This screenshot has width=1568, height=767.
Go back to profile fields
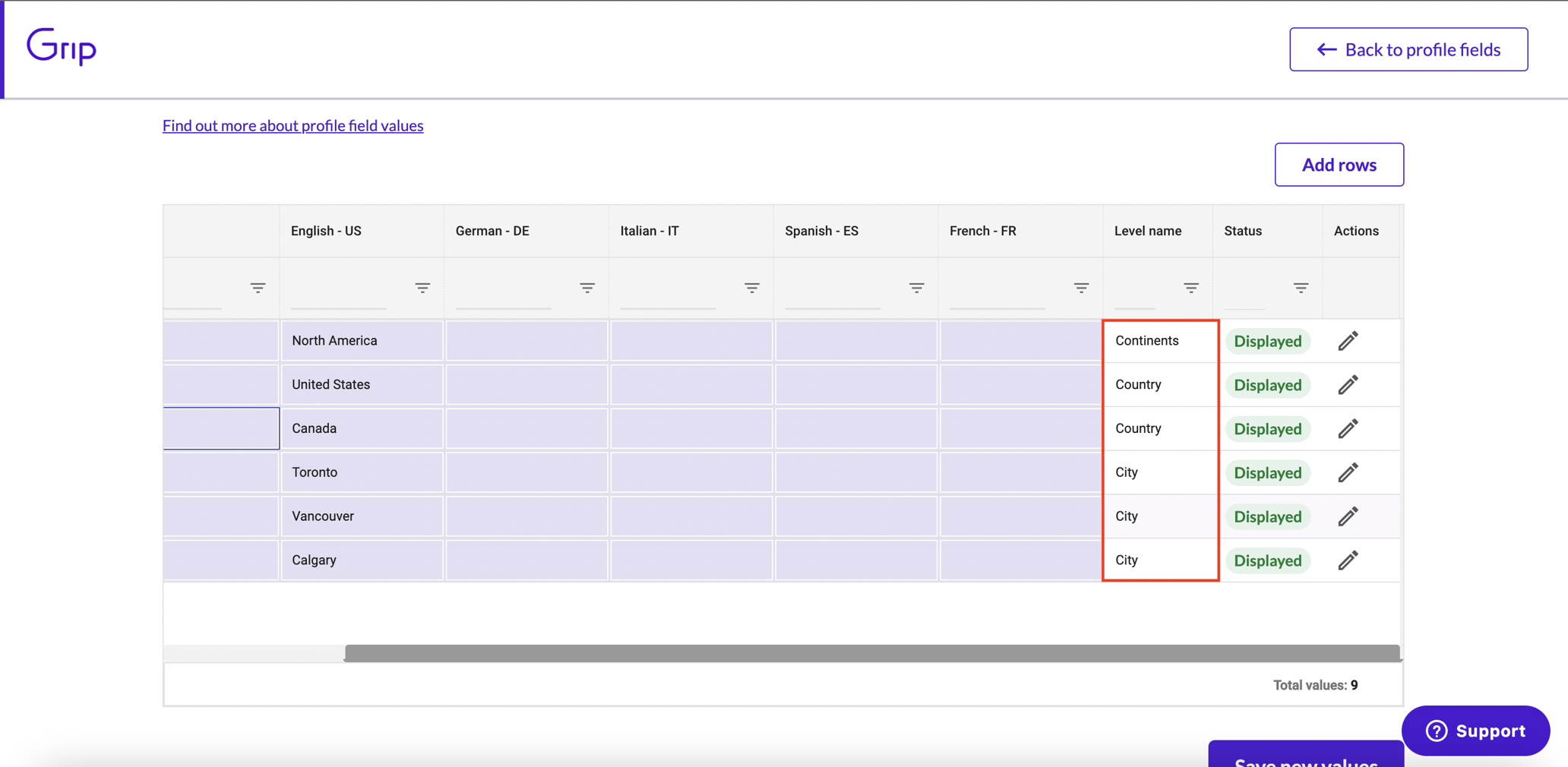(x=1408, y=49)
